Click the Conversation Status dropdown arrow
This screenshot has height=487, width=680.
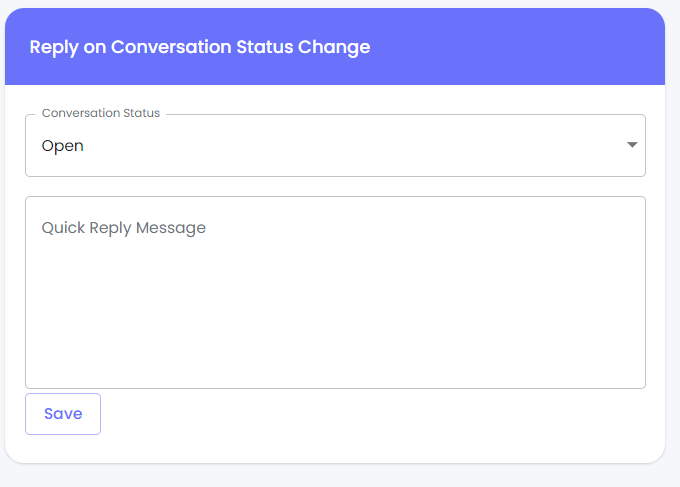pyautogui.click(x=632, y=145)
